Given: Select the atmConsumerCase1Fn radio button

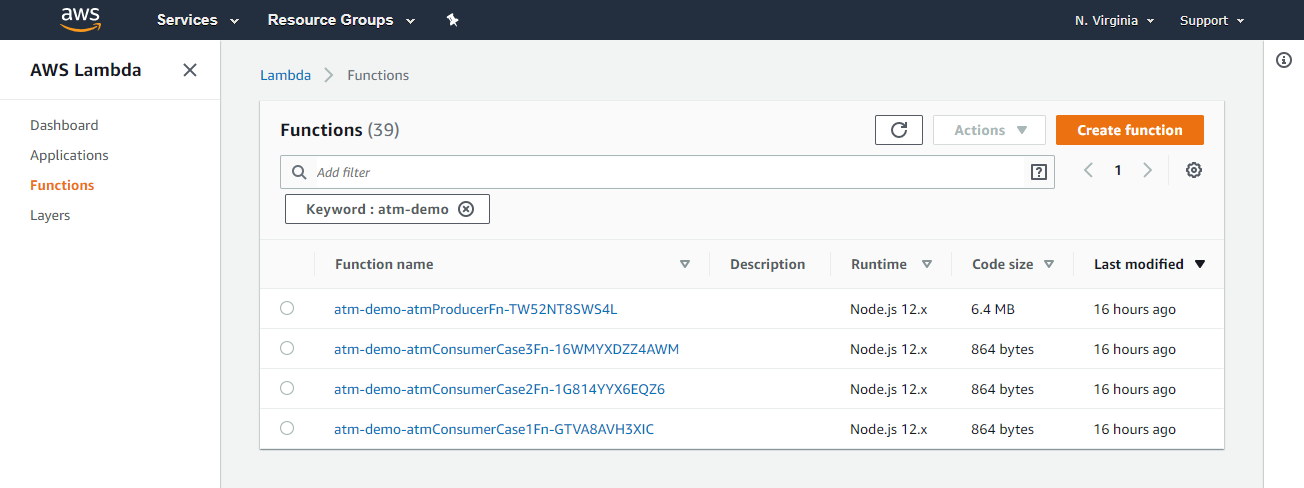Looking at the screenshot, I should point(287,428).
